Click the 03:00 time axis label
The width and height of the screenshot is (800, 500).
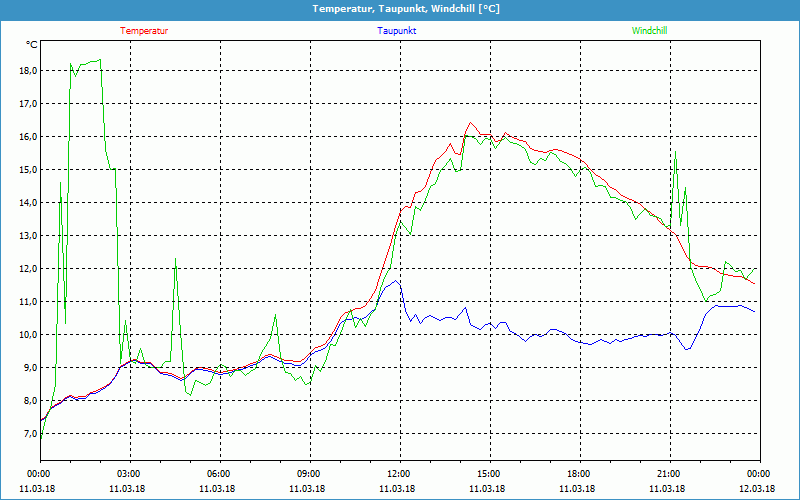pos(129,474)
